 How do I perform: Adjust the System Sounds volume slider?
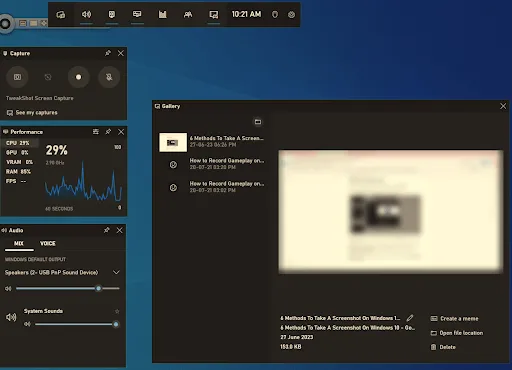point(75,324)
